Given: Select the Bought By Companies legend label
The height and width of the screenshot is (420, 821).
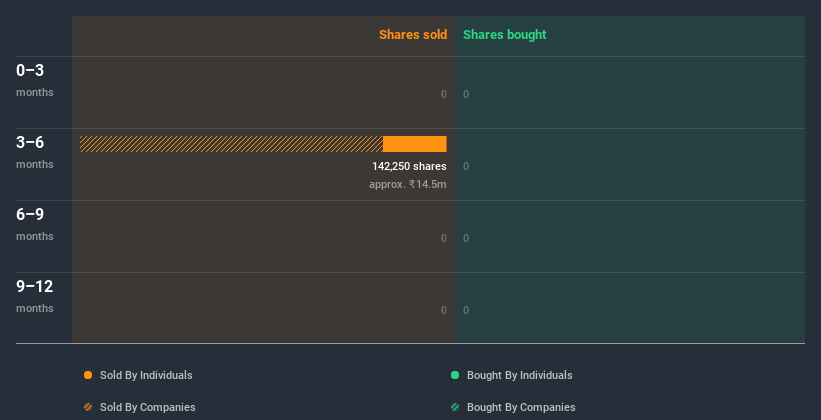Looking at the screenshot, I should [x=521, y=407].
